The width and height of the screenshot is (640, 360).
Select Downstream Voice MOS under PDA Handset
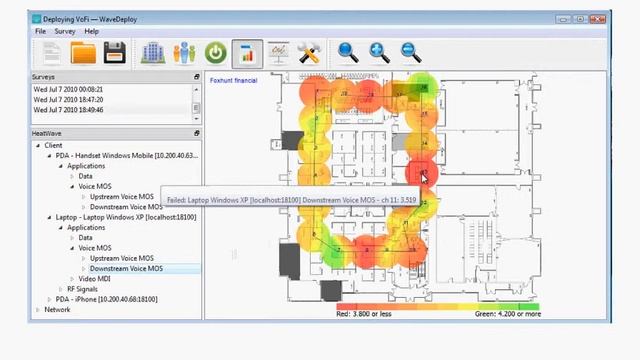tap(126, 207)
